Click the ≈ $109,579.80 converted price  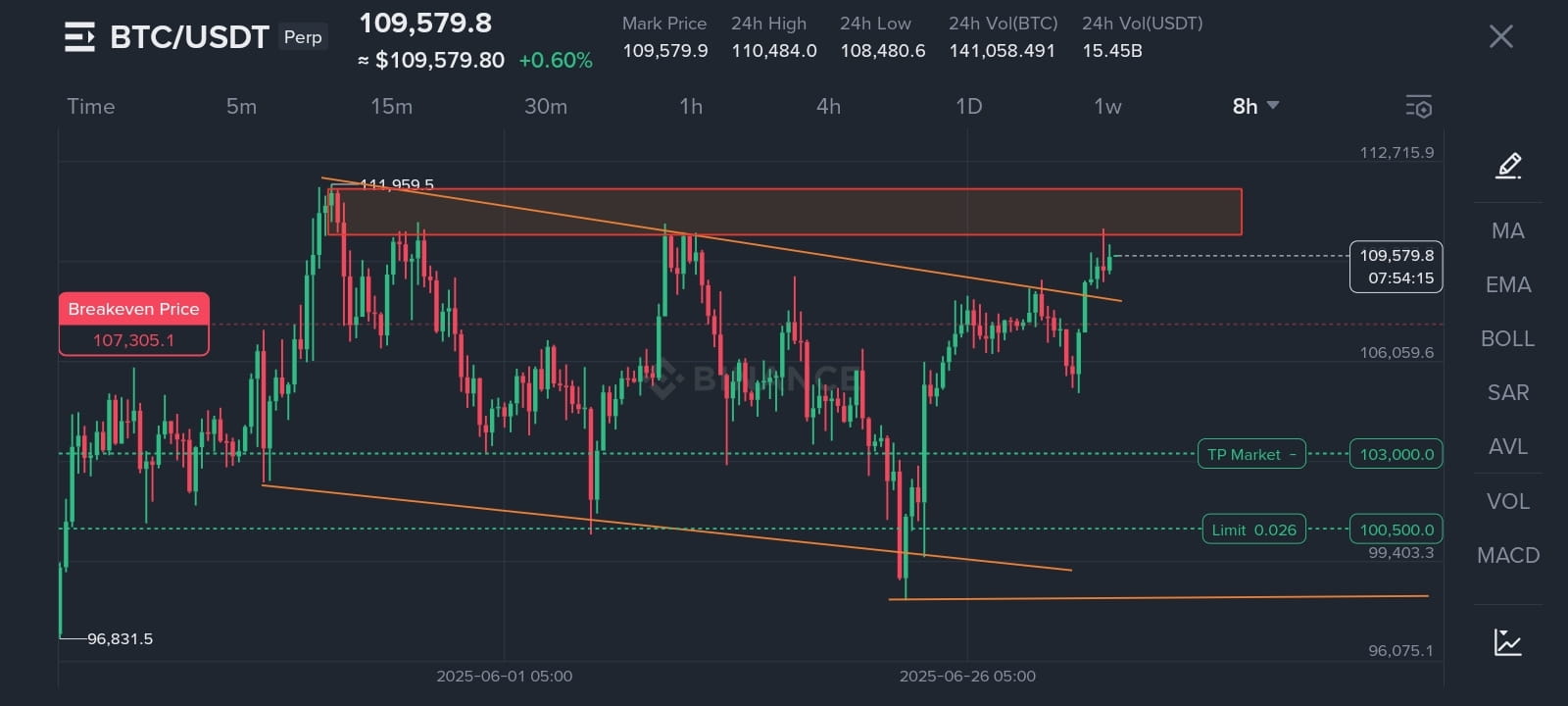tap(431, 60)
